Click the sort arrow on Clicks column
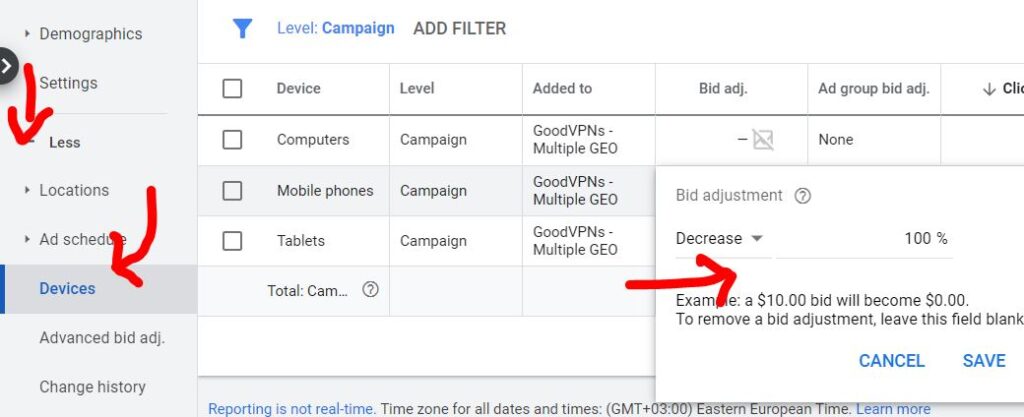 click(989, 89)
